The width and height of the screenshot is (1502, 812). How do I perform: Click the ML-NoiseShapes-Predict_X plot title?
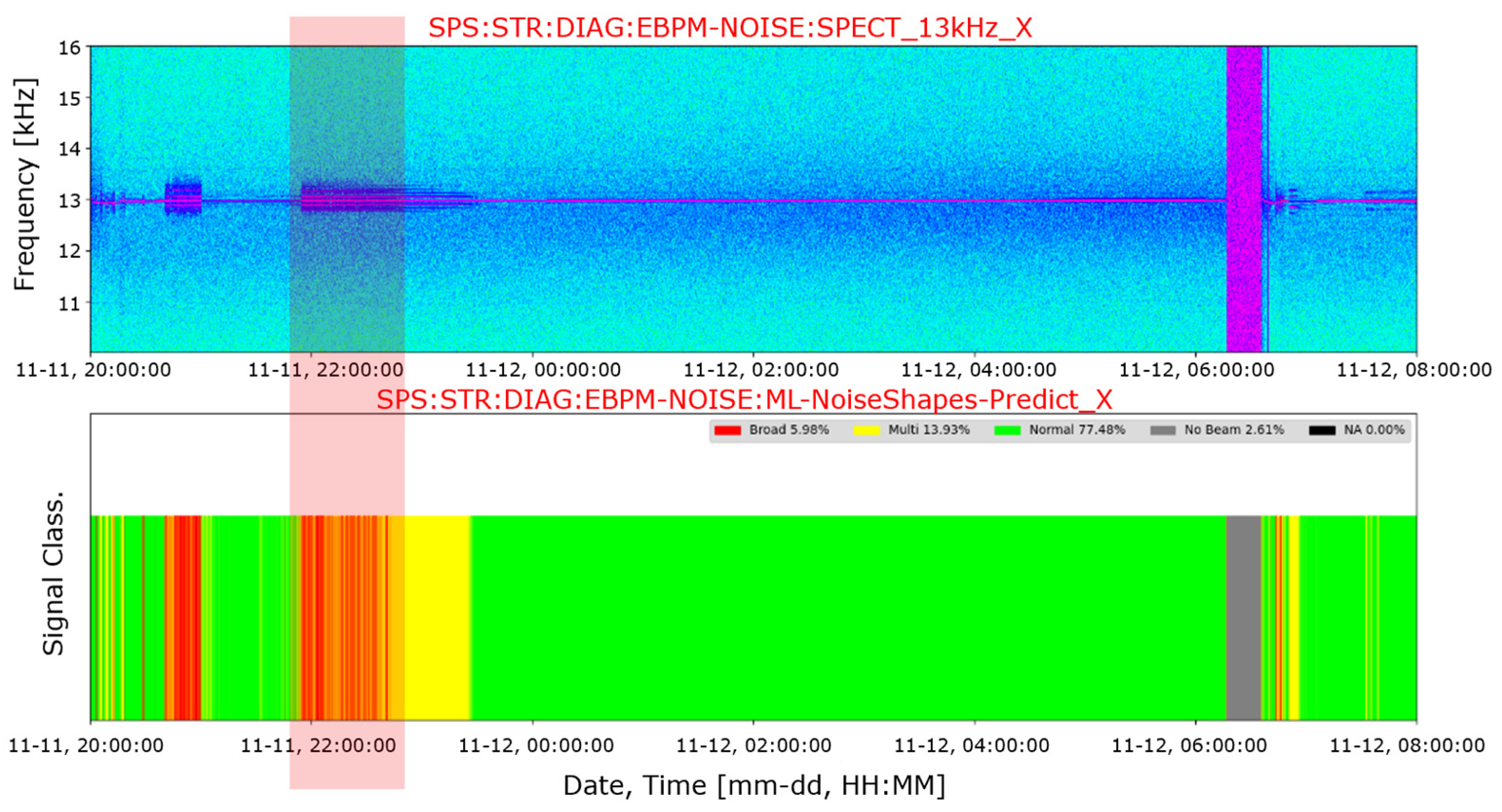point(744,400)
